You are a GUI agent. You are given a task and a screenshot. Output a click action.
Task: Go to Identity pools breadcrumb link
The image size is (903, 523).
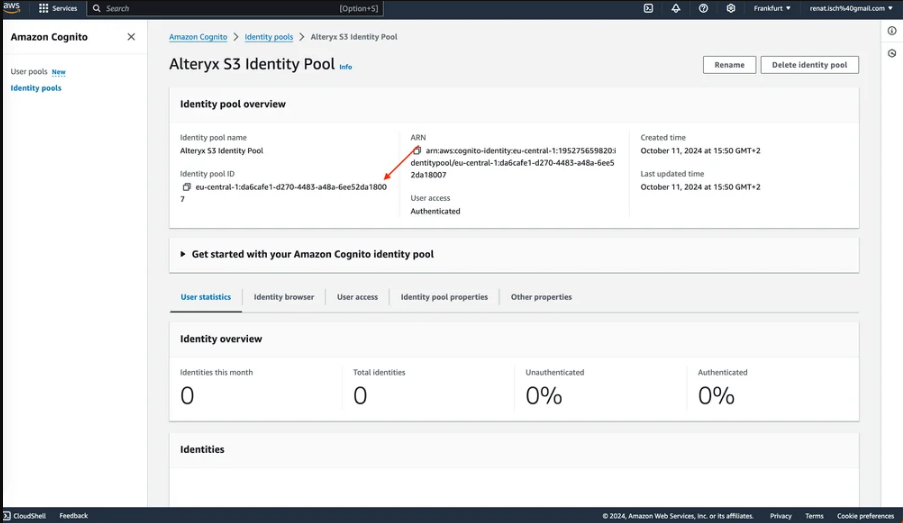tap(269, 36)
